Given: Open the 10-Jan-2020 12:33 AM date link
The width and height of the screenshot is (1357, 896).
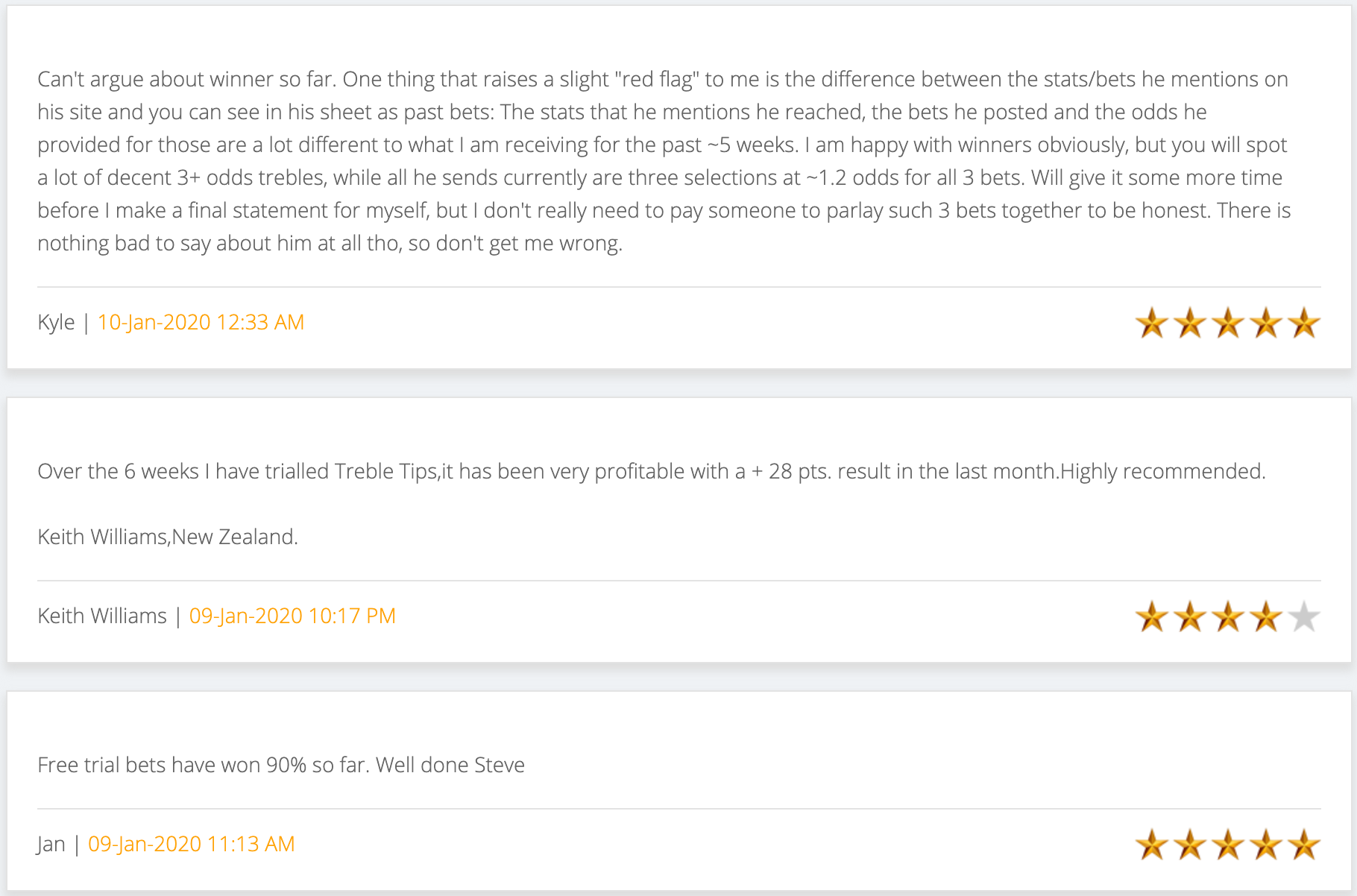Looking at the screenshot, I should [x=201, y=322].
